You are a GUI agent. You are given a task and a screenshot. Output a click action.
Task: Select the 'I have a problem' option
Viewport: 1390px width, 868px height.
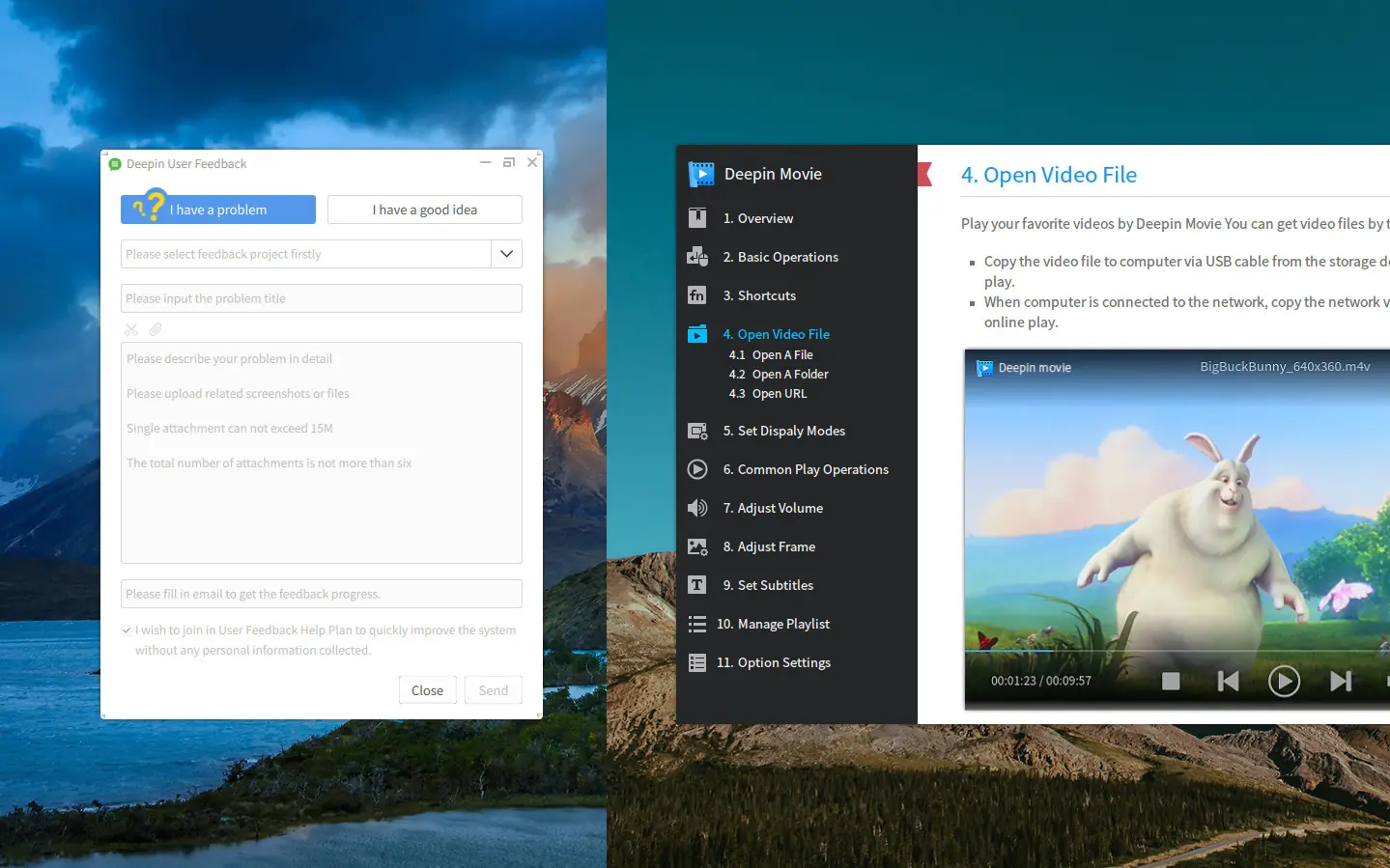[218, 210]
